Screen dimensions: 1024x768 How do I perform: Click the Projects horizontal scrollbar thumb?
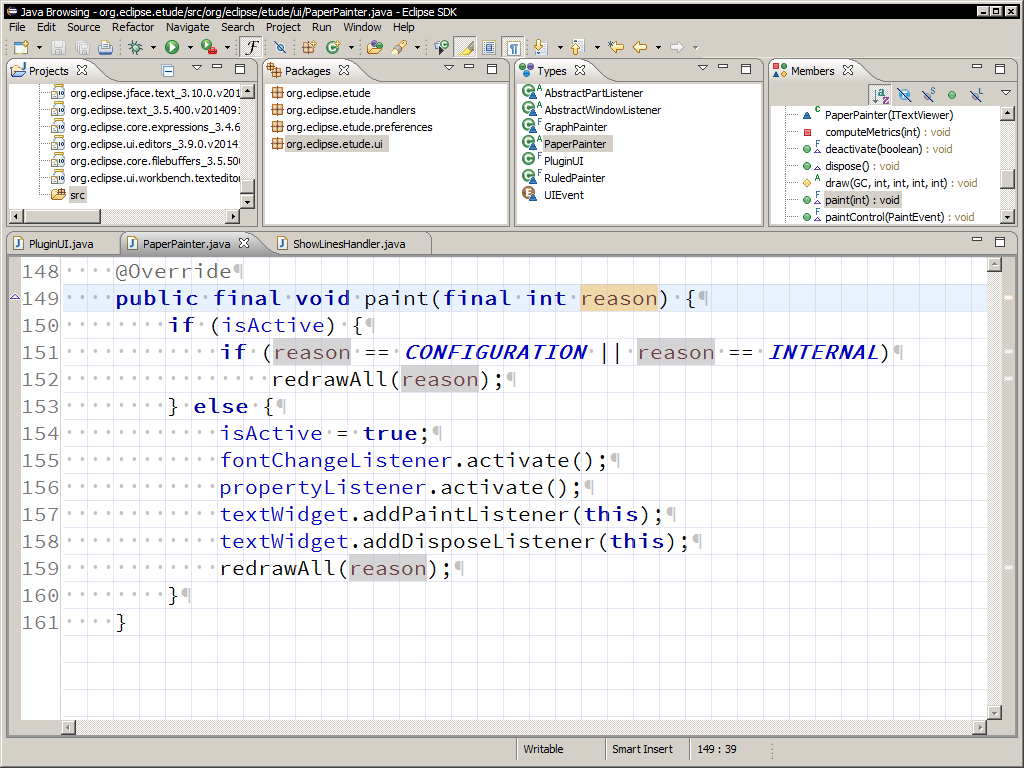63,216
